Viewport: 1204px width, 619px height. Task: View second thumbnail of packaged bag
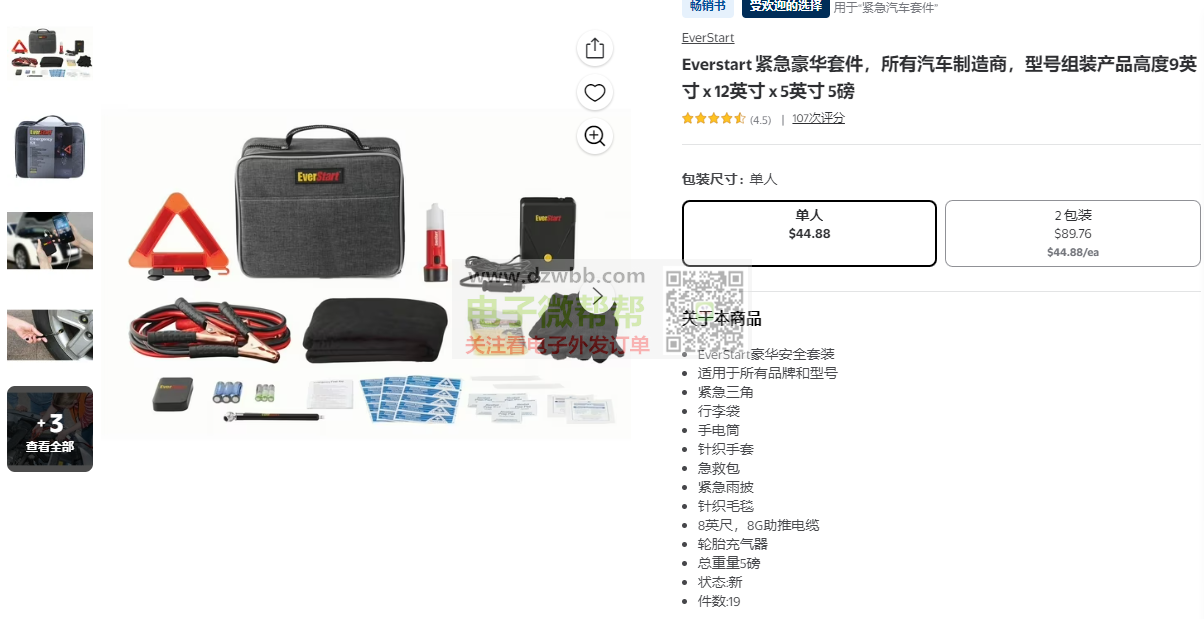click(50, 147)
